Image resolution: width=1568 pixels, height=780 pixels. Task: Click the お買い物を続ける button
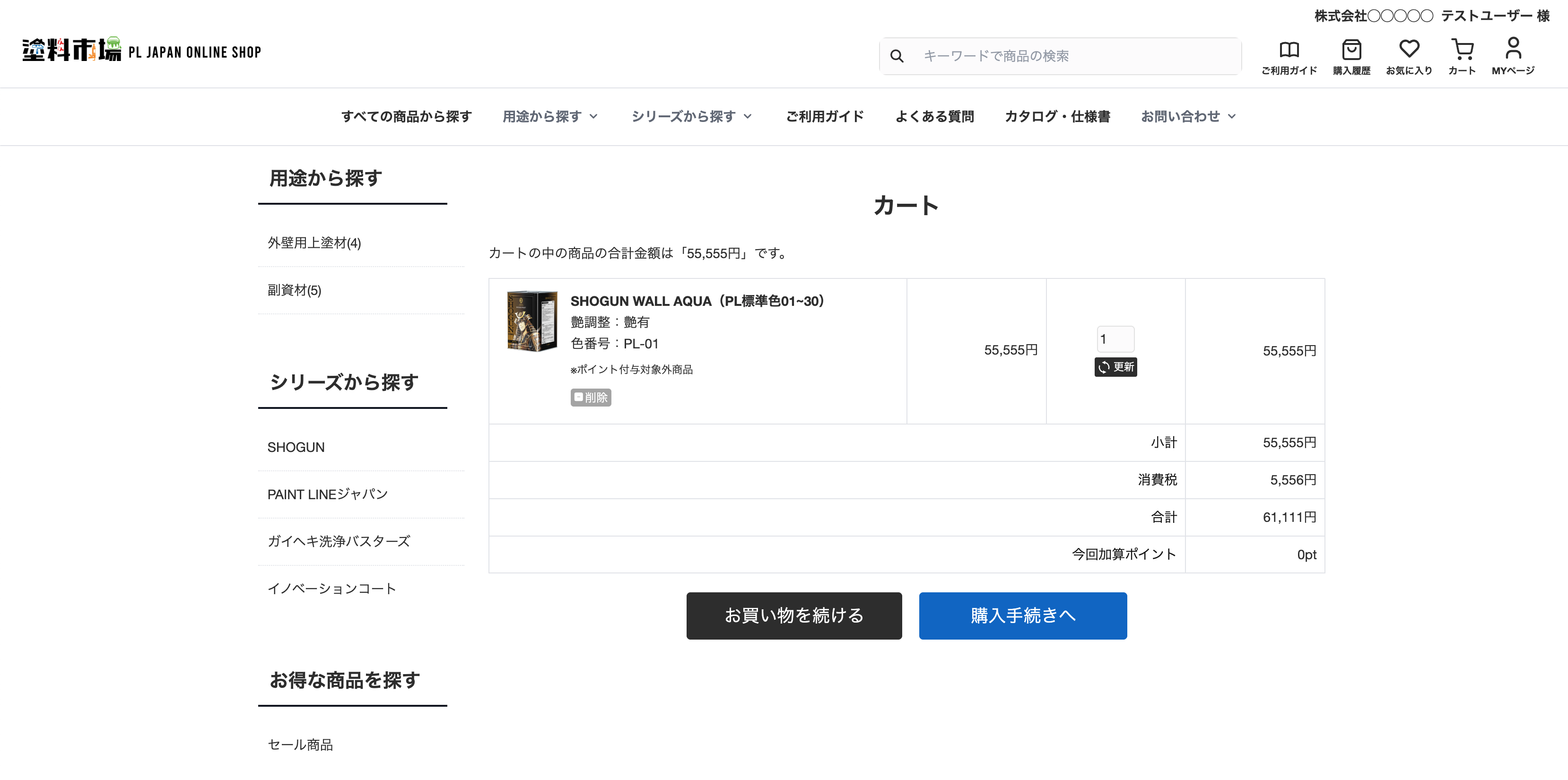click(794, 615)
